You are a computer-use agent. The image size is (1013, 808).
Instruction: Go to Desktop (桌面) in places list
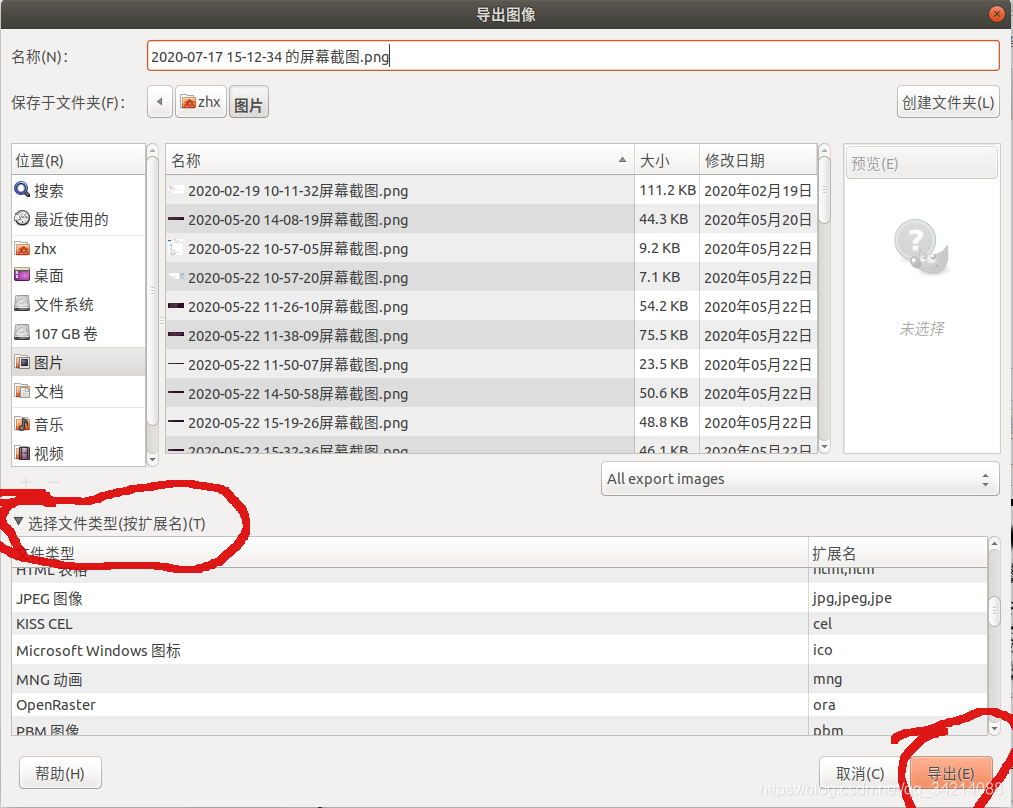coord(78,276)
